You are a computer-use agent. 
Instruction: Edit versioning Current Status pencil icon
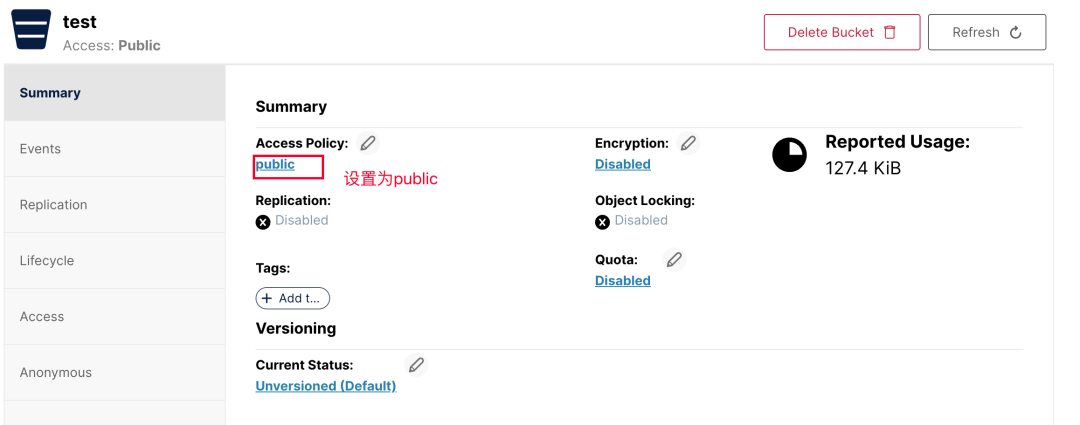click(x=416, y=365)
